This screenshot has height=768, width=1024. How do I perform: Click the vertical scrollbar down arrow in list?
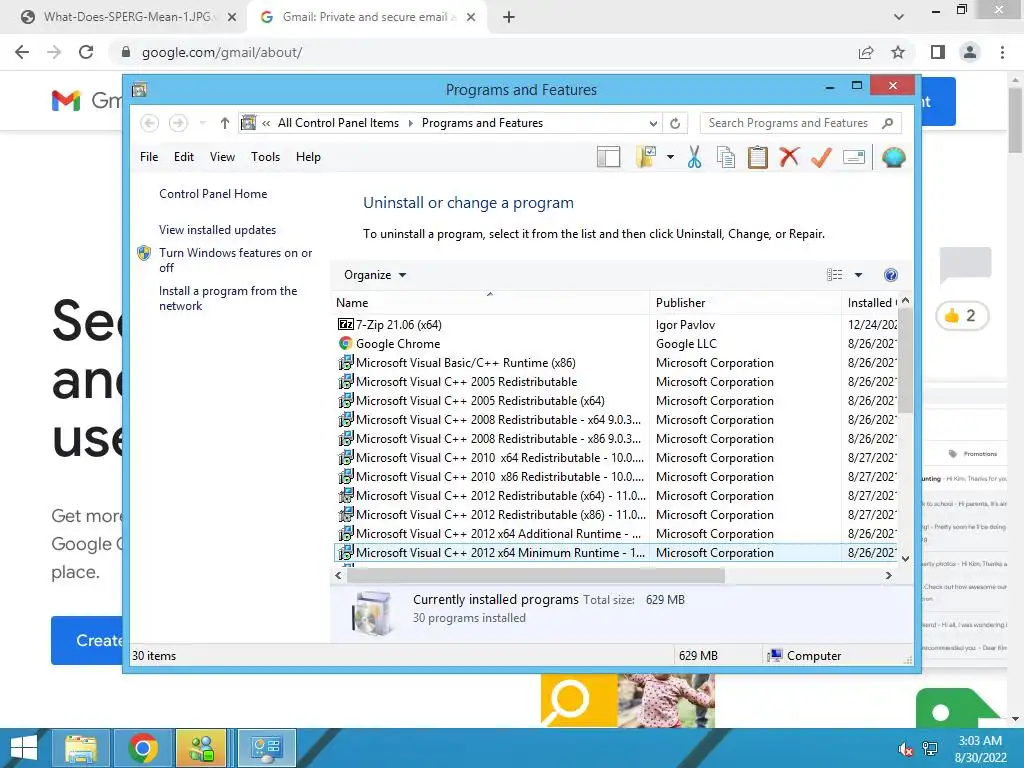pyautogui.click(x=905, y=558)
